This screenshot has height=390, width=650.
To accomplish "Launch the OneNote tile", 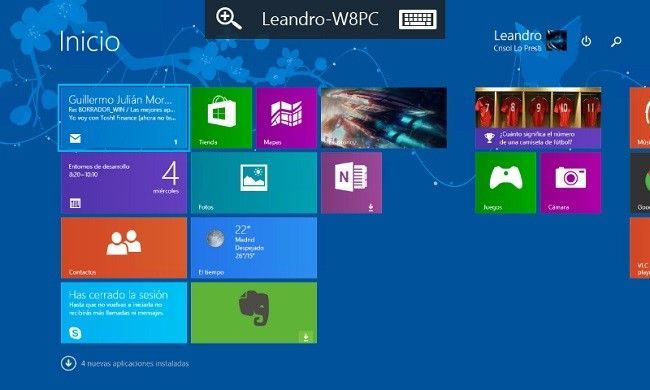I will [352, 183].
